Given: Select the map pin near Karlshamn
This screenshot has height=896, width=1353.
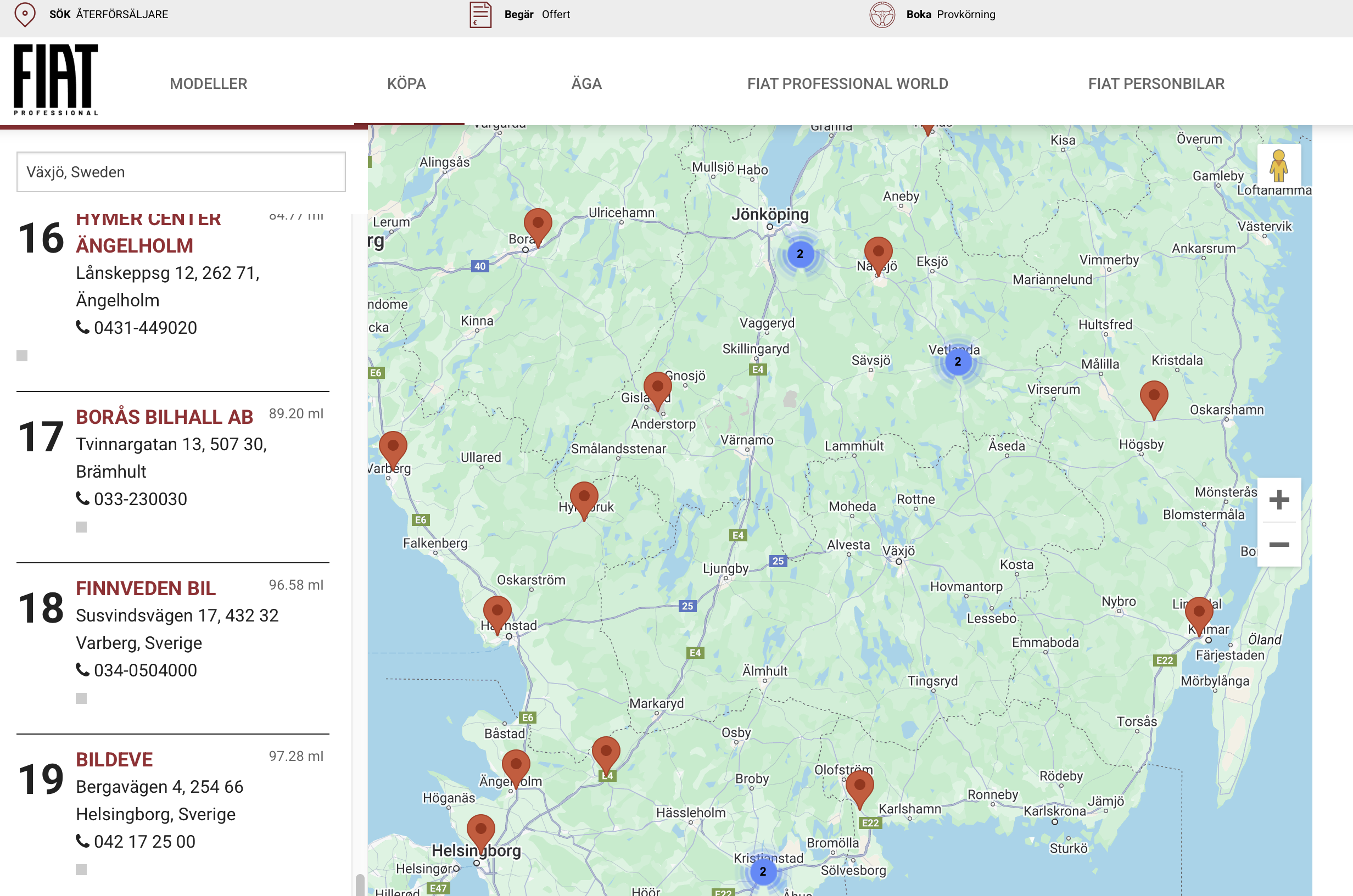Looking at the screenshot, I should tap(859, 789).
